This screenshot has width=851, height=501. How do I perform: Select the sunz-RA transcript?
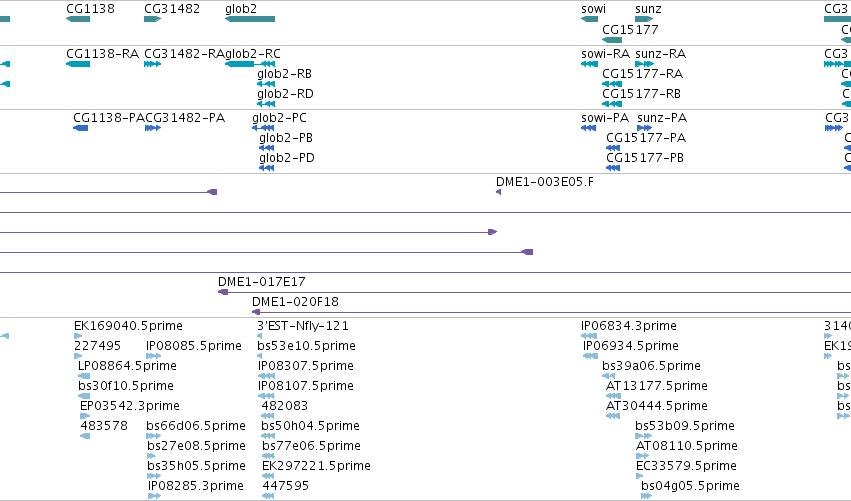click(644, 64)
